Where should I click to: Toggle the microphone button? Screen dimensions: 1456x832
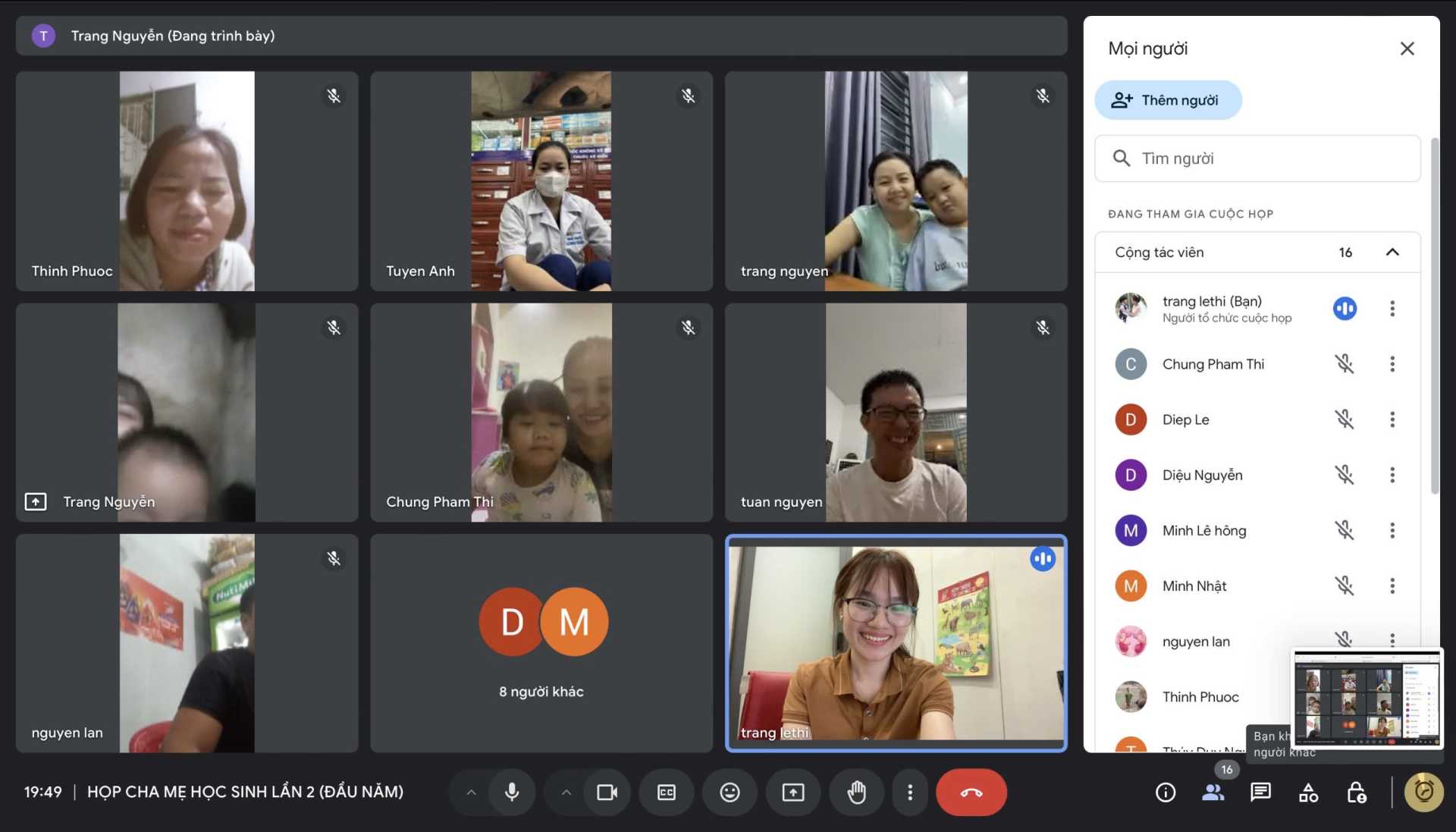[x=512, y=793]
